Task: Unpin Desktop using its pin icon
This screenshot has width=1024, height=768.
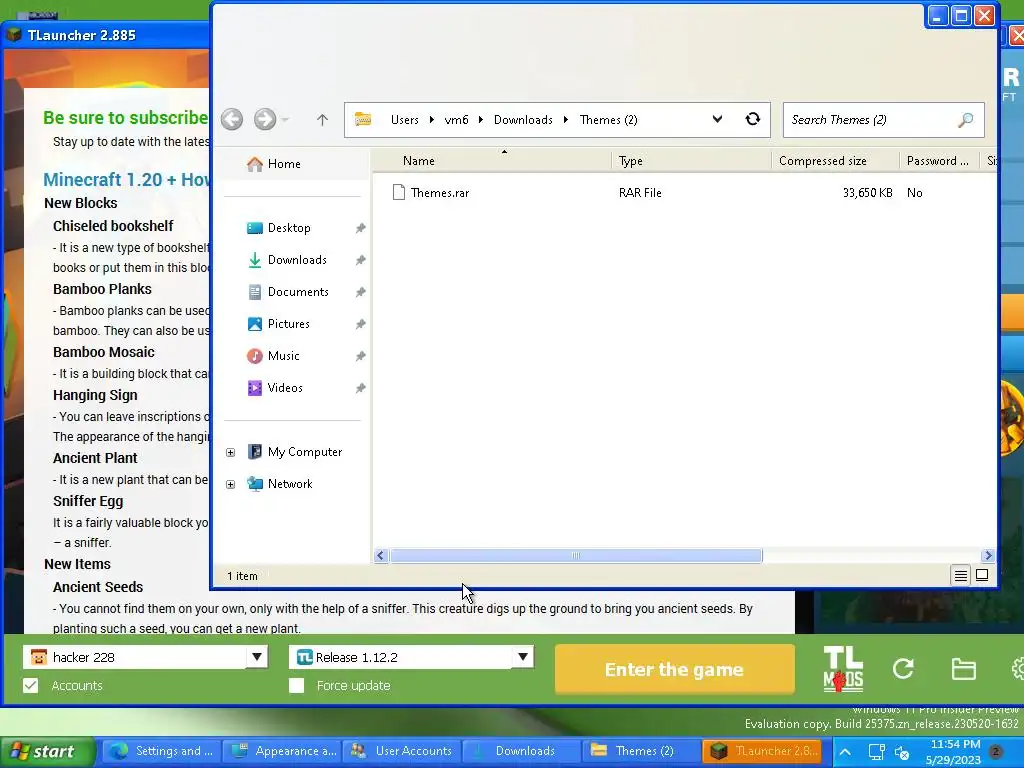Action: [x=360, y=228]
